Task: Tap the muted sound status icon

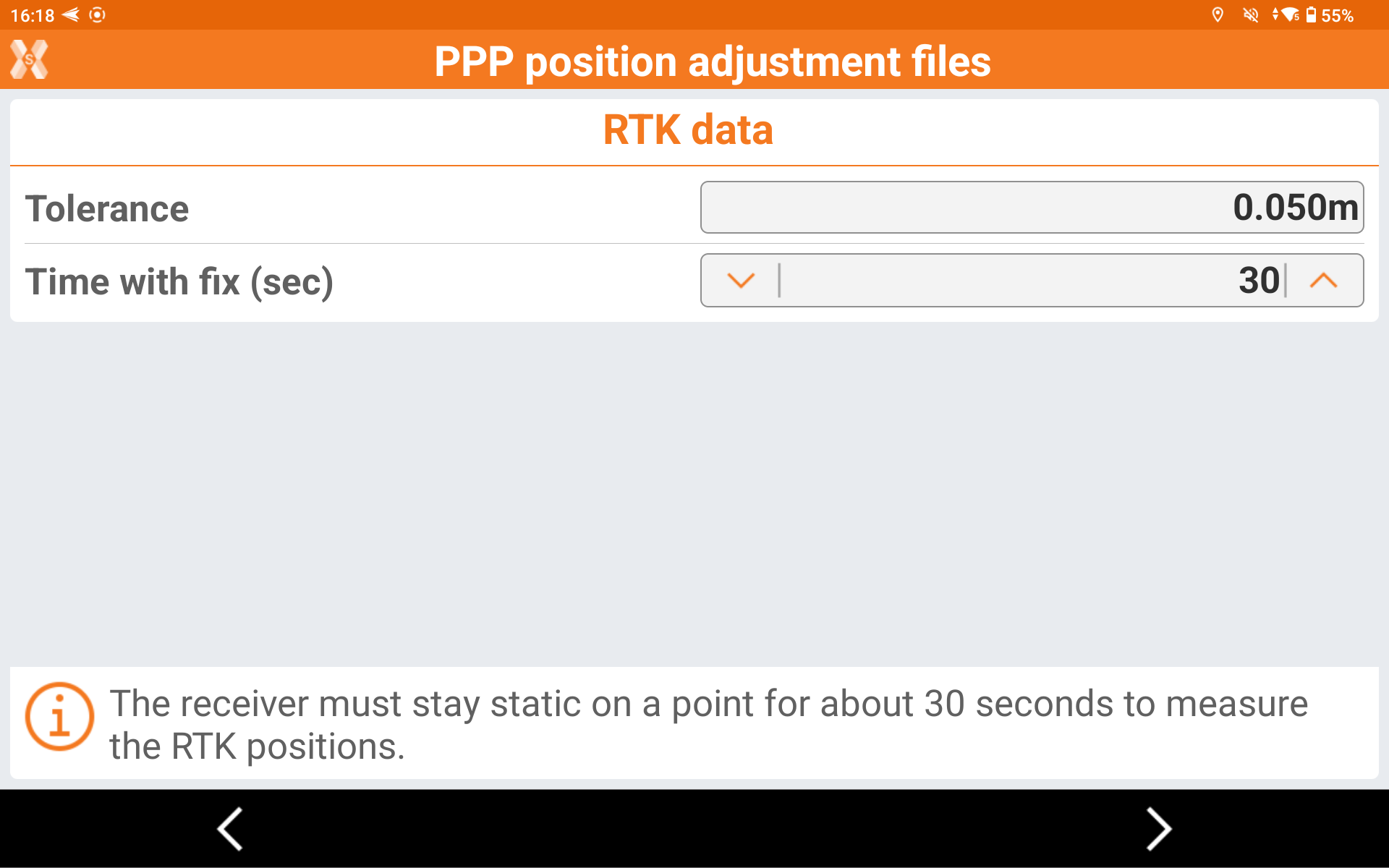Action: [x=1251, y=15]
